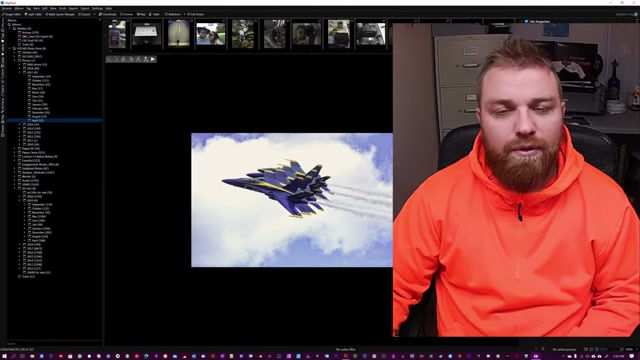Switch to Thumbnails view mode
This screenshot has width=640, height=360.
click(x=108, y=14)
